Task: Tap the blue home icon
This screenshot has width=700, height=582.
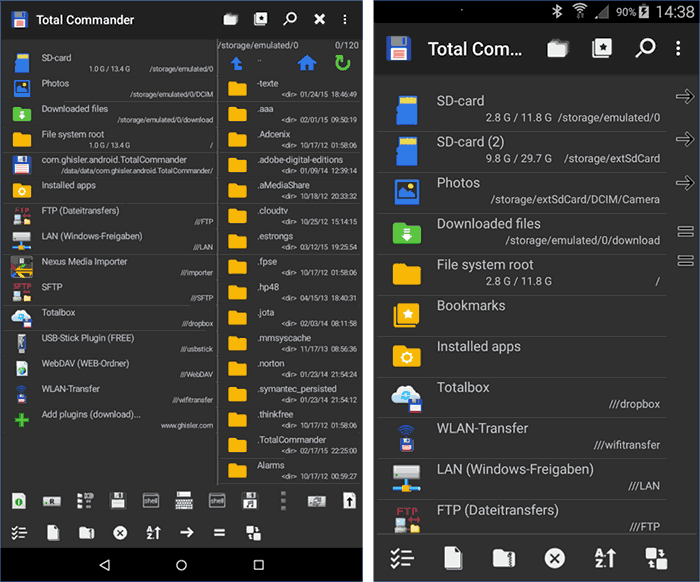Action: 307,63
